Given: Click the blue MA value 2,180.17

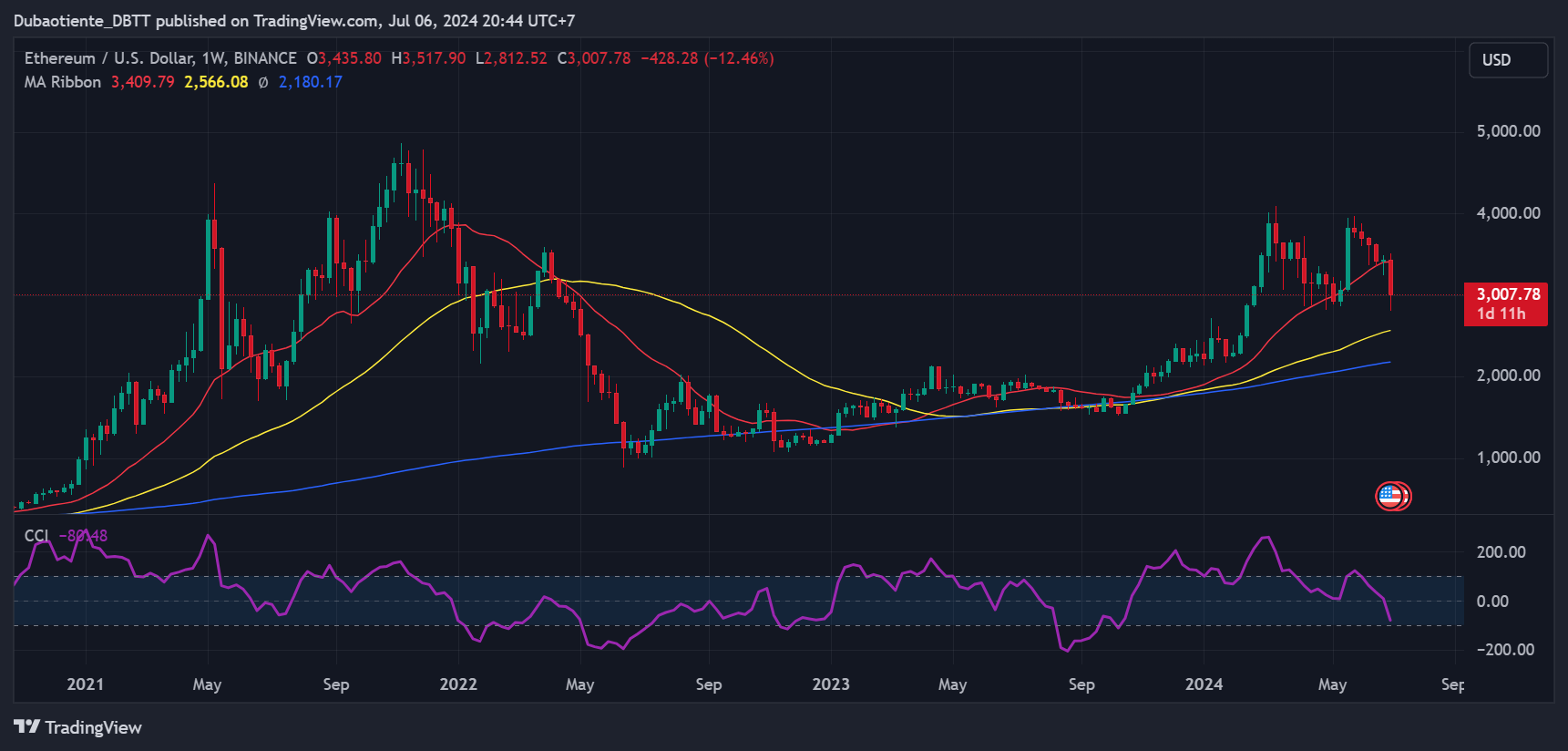Looking at the screenshot, I should [311, 82].
